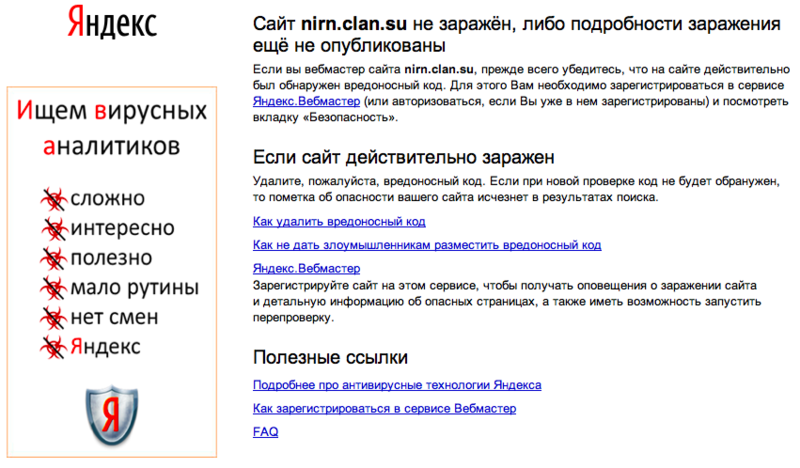The width and height of the screenshot is (800, 468).
Task: Click biohazard icon next to сложно
Action: [x=54, y=199]
